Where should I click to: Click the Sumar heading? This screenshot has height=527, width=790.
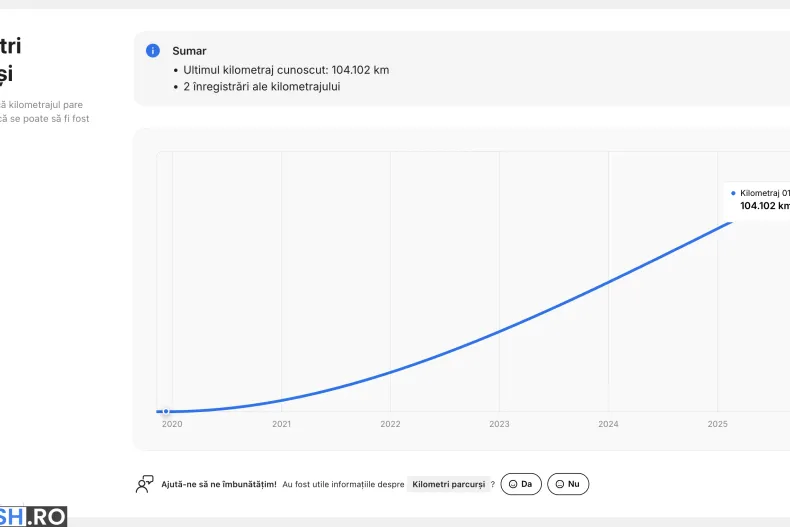click(189, 50)
